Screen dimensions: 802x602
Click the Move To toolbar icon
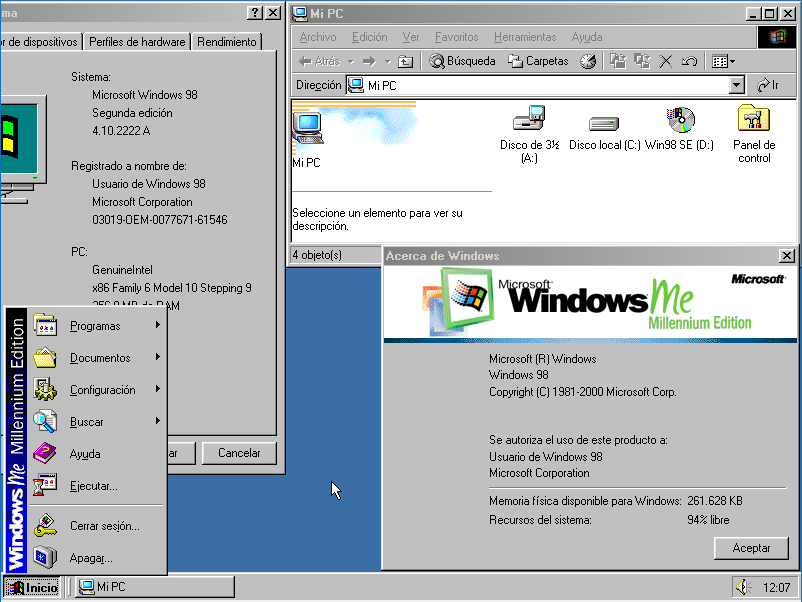point(618,61)
